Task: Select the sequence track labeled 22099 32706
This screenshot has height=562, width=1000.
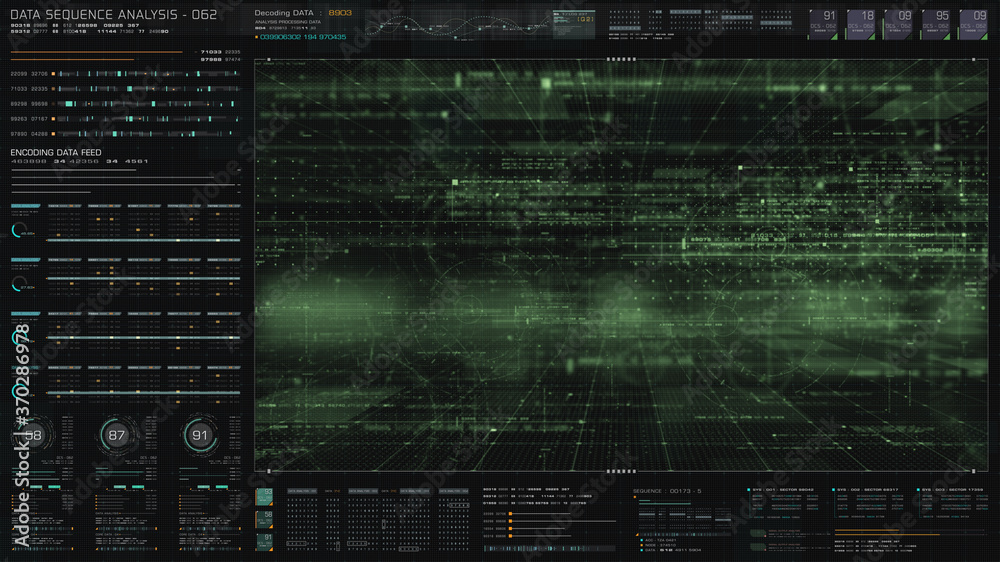Action: 125,74
